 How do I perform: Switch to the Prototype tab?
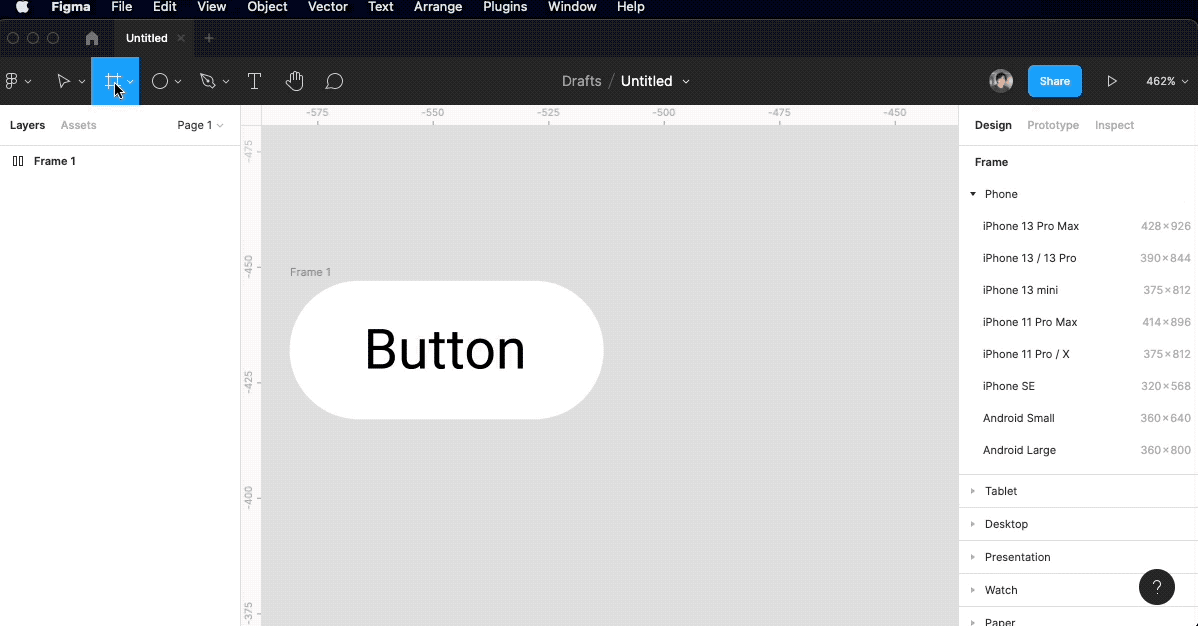1053,125
